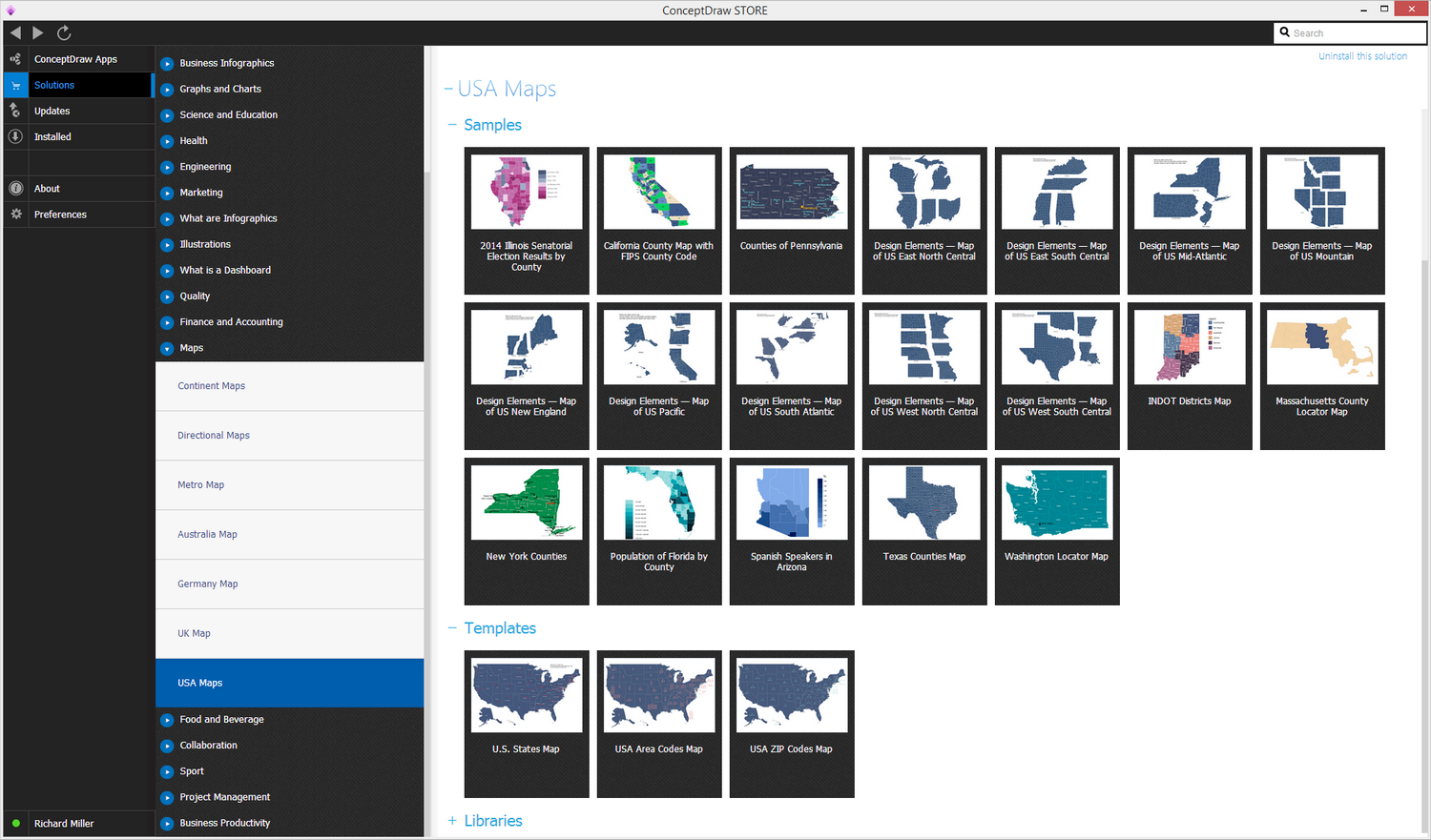This screenshot has height=840, width=1431.
Task: Click Uninstall this solution link
Action: point(1362,56)
